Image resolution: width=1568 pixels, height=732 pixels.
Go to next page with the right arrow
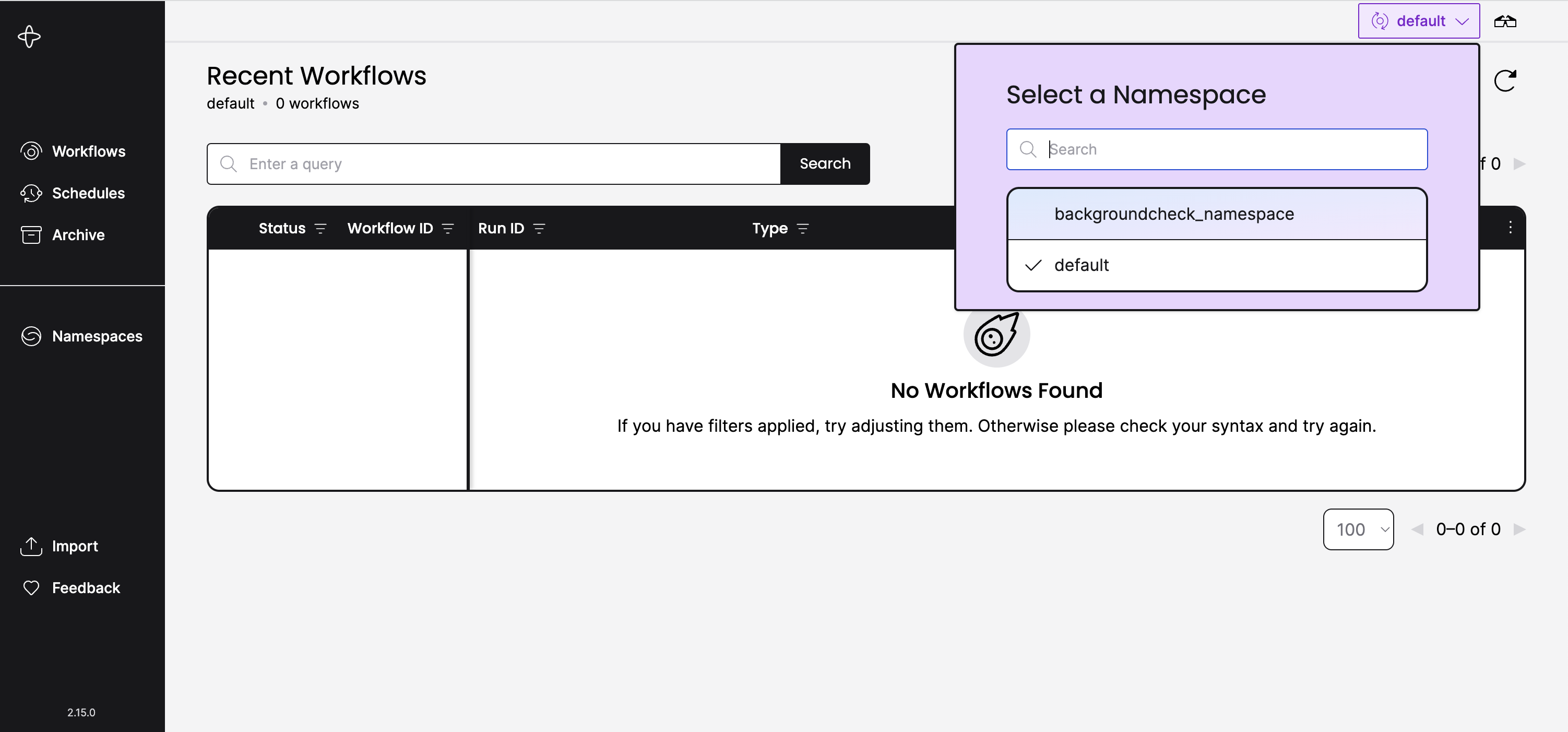coord(1521,529)
